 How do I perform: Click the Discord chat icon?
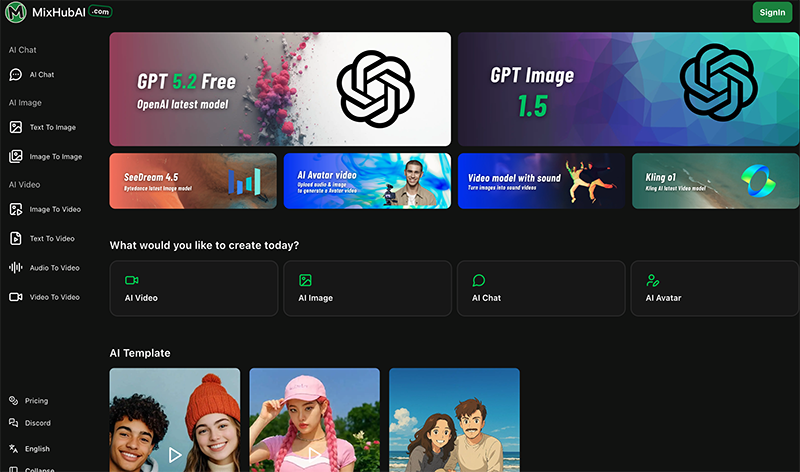click(x=14, y=423)
